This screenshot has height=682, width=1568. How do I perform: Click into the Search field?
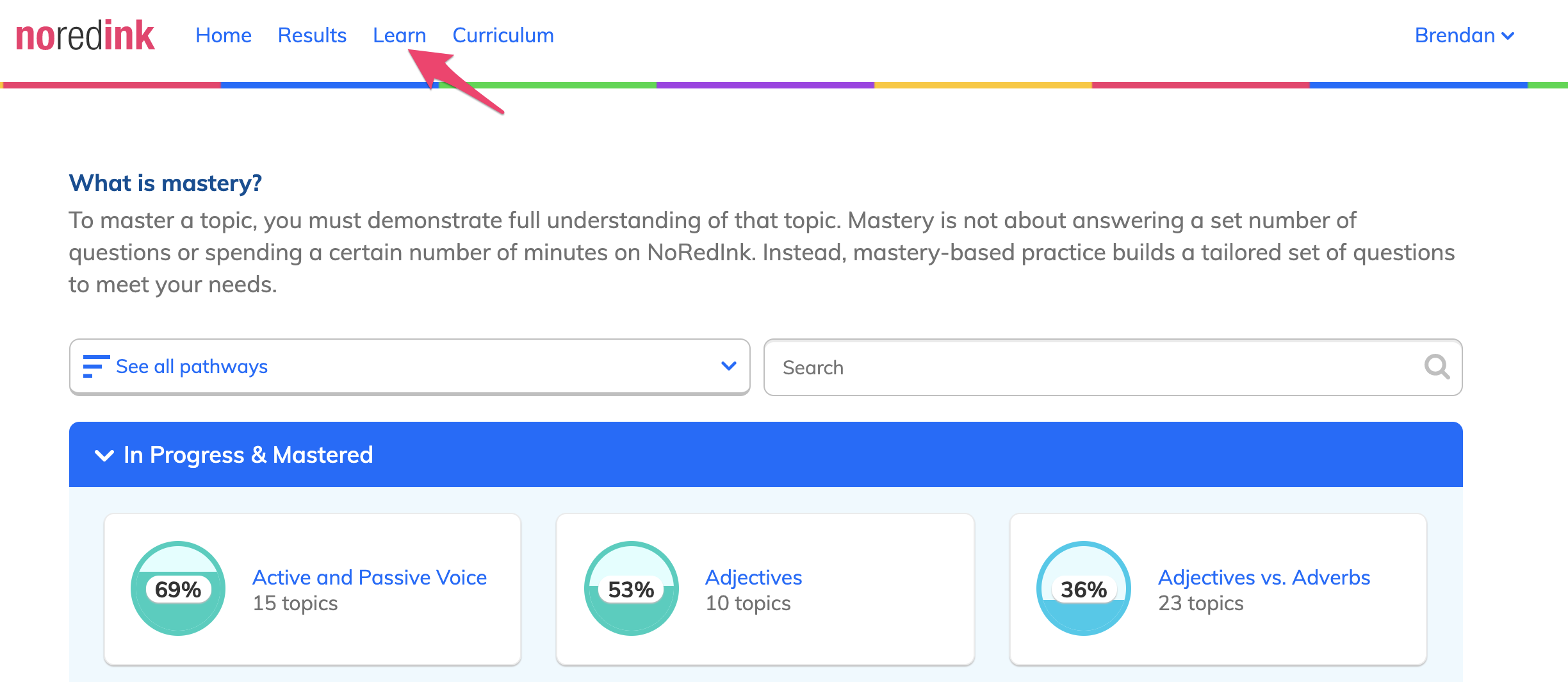(x=1113, y=367)
